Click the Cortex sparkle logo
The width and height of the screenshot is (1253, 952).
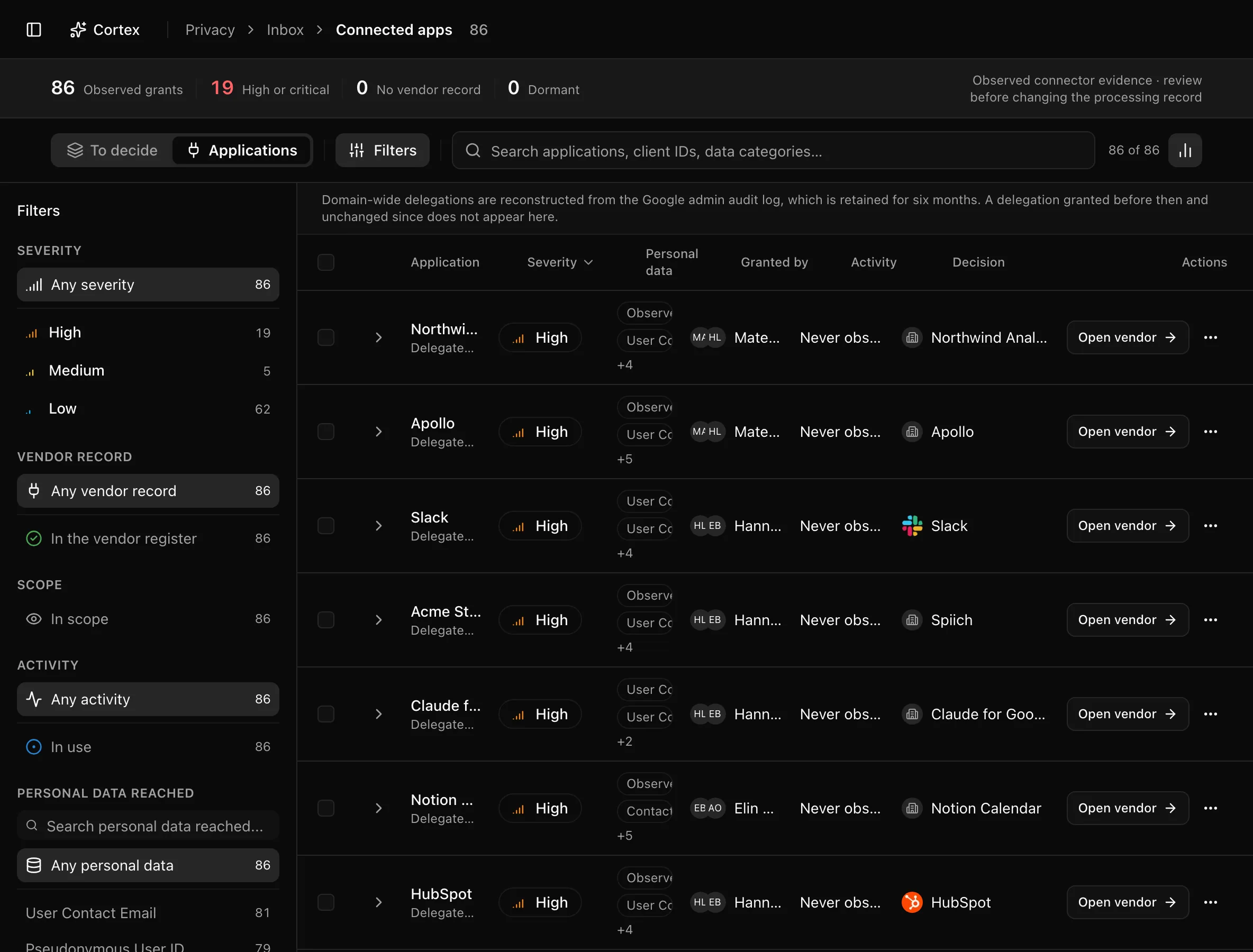[x=78, y=30]
